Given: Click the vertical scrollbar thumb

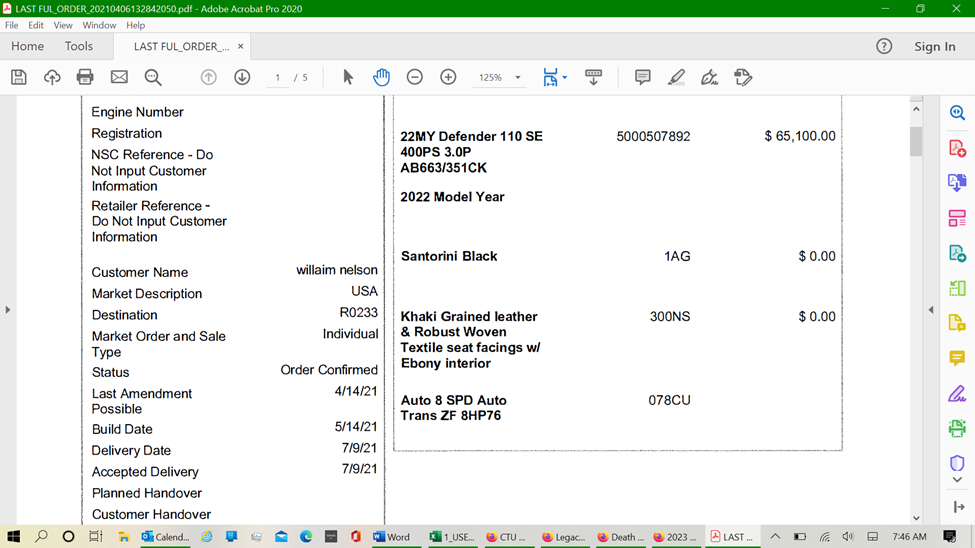Looking at the screenshot, I should pyautogui.click(x=916, y=142).
